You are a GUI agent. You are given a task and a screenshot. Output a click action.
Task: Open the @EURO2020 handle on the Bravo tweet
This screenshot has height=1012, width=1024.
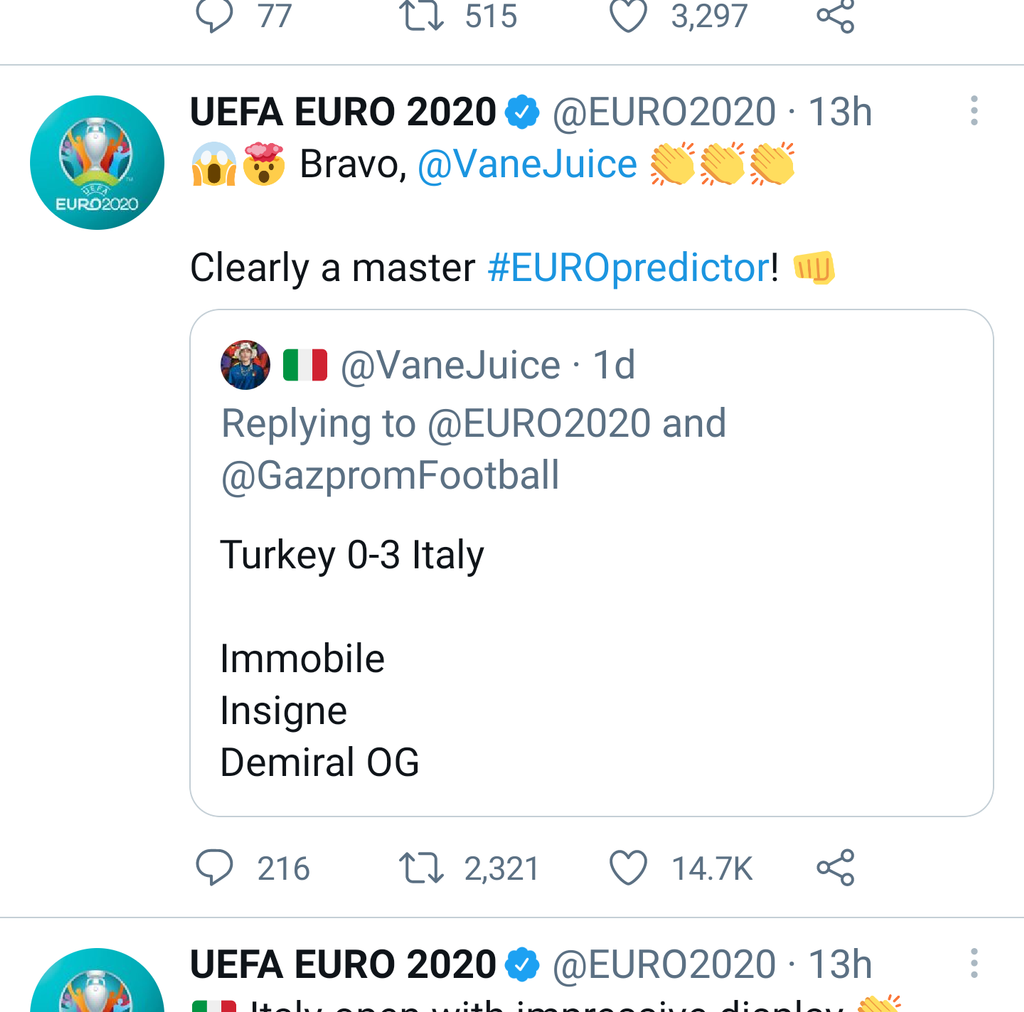pos(664,113)
